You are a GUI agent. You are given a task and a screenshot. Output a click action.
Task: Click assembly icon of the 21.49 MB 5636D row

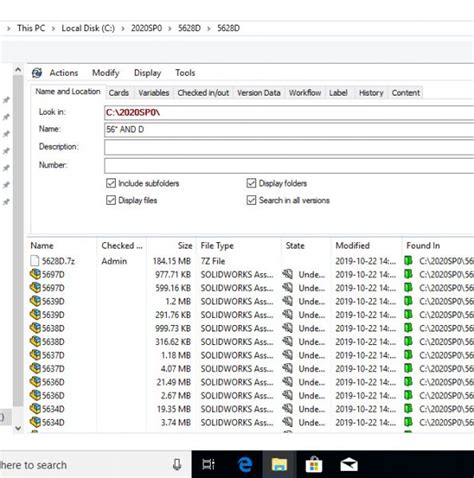point(35,382)
